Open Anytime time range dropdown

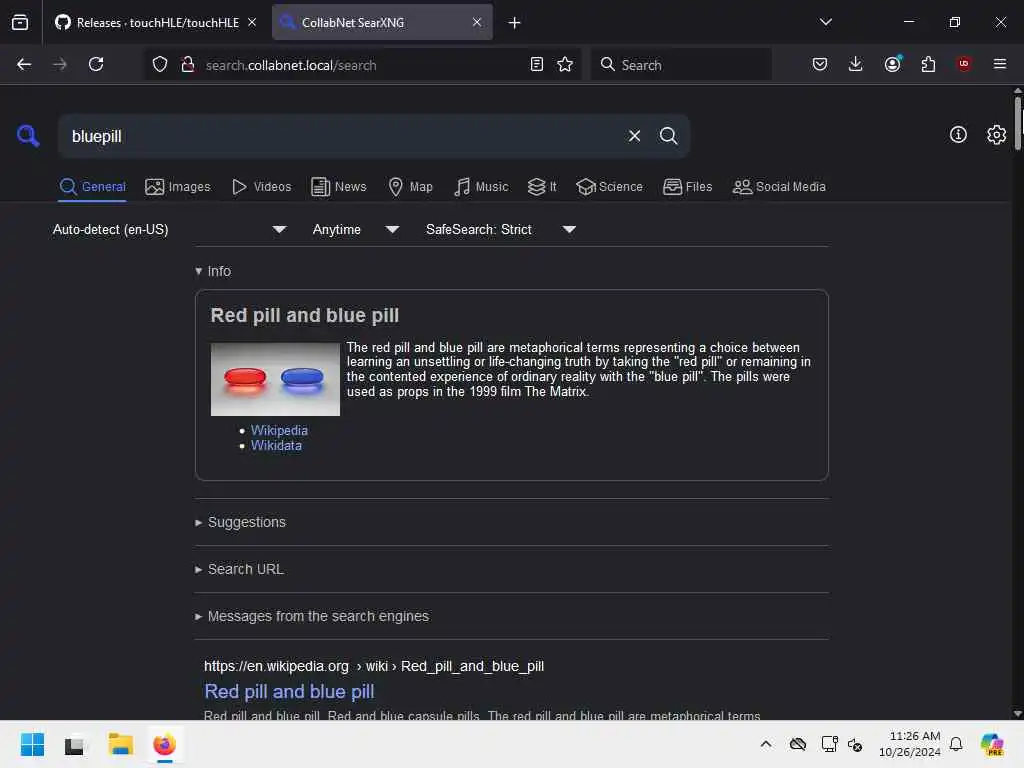[x=356, y=229]
